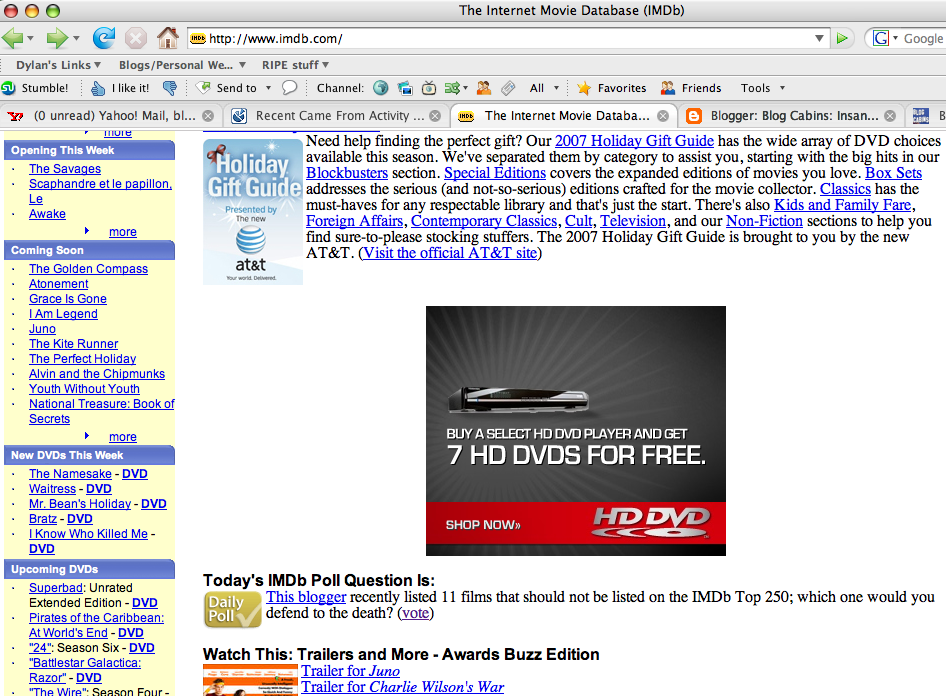
Task: Click the Blogger favicon on its tab
Action: [x=694, y=116]
